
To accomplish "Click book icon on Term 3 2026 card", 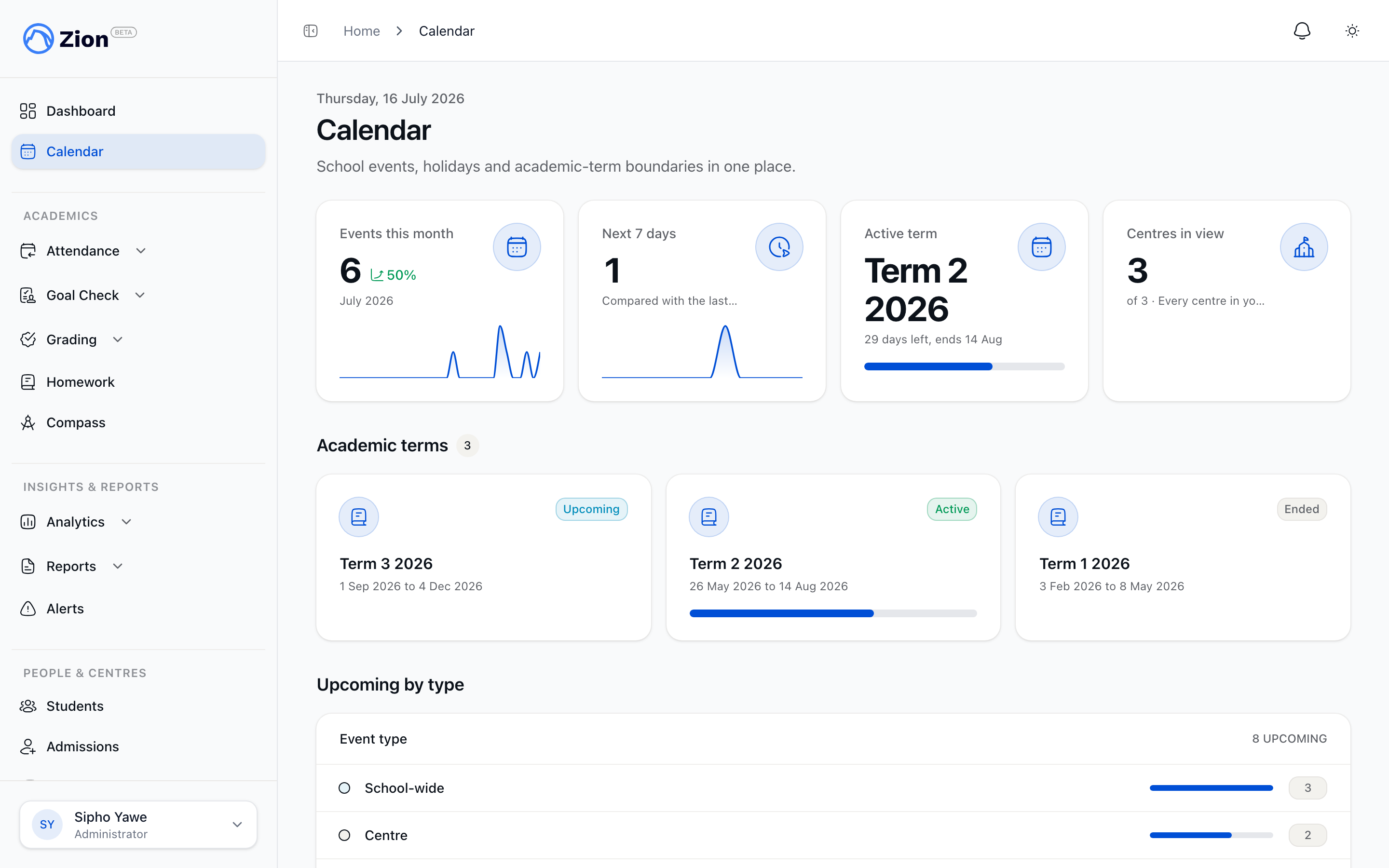I will (359, 516).
